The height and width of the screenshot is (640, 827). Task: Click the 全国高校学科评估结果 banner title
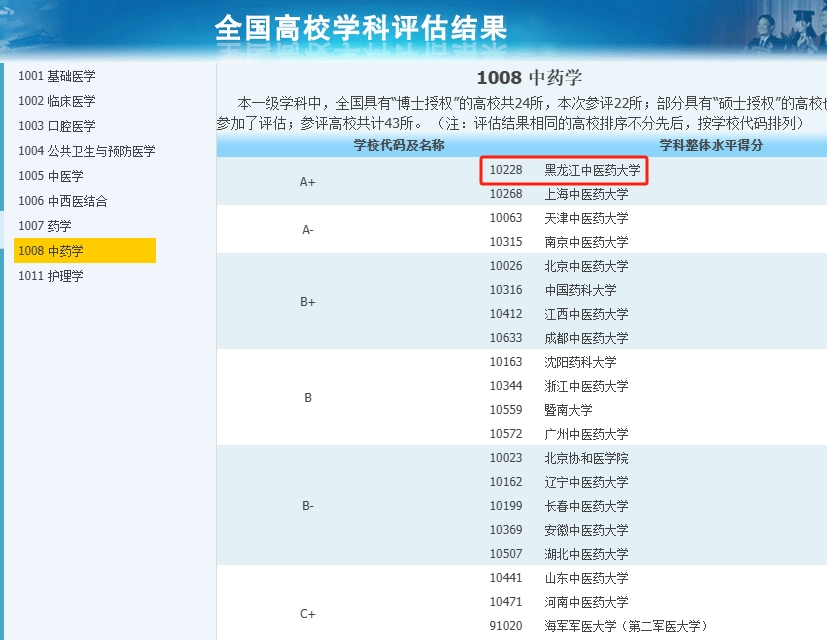pos(361,28)
